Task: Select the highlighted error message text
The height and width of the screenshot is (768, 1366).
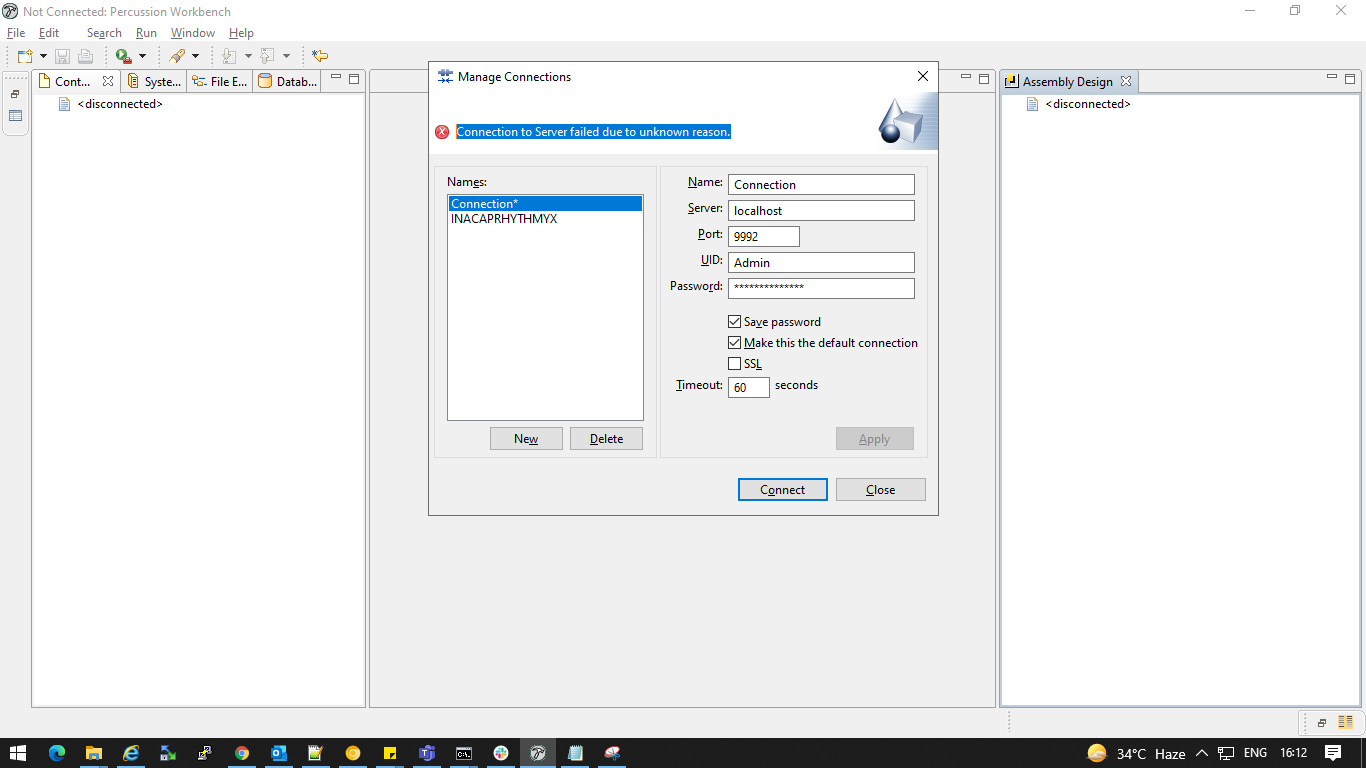Action: click(x=594, y=131)
